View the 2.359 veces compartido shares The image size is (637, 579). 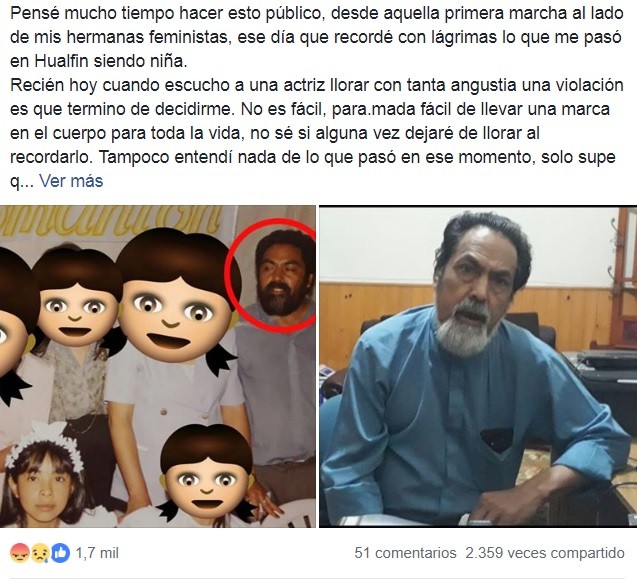pyautogui.click(x=545, y=553)
